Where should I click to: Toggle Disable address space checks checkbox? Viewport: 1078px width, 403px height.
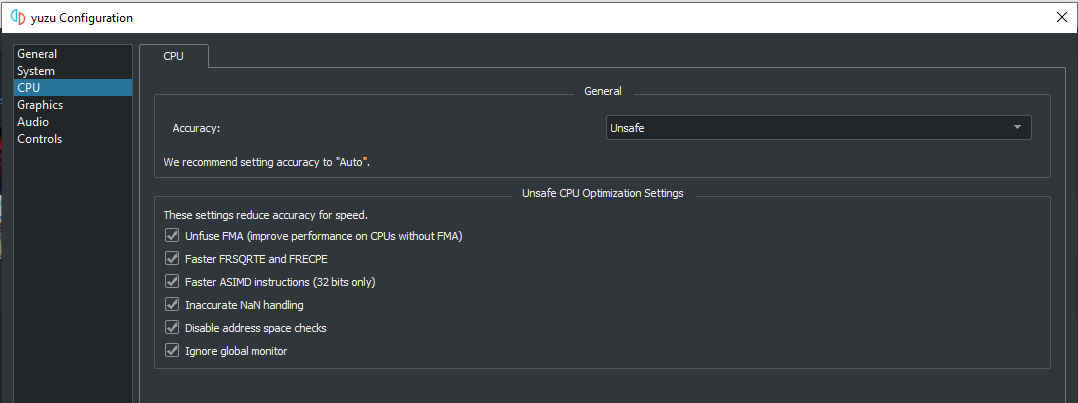click(172, 327)
